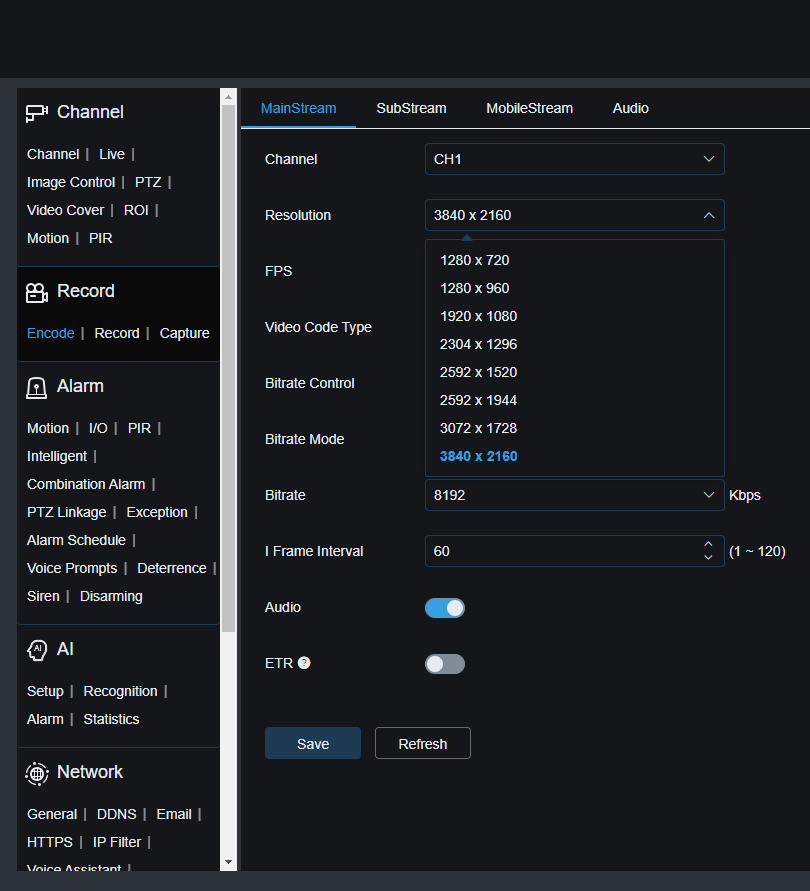Open the Channel dropdown
Image resolution: width=810 pixels, height=891 pixels.
(x=575, y=158)
